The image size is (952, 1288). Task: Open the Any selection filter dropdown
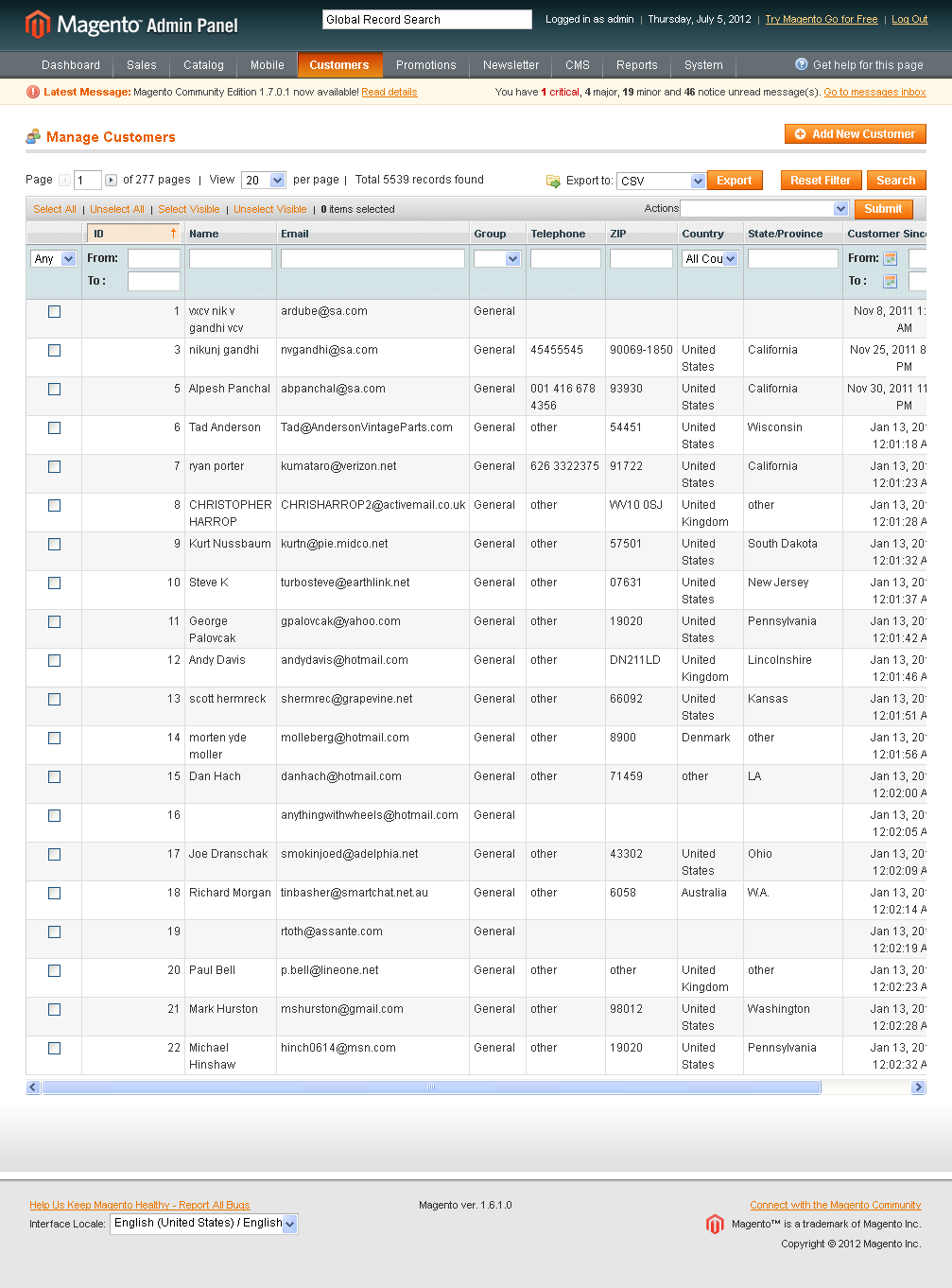point(53,258)
